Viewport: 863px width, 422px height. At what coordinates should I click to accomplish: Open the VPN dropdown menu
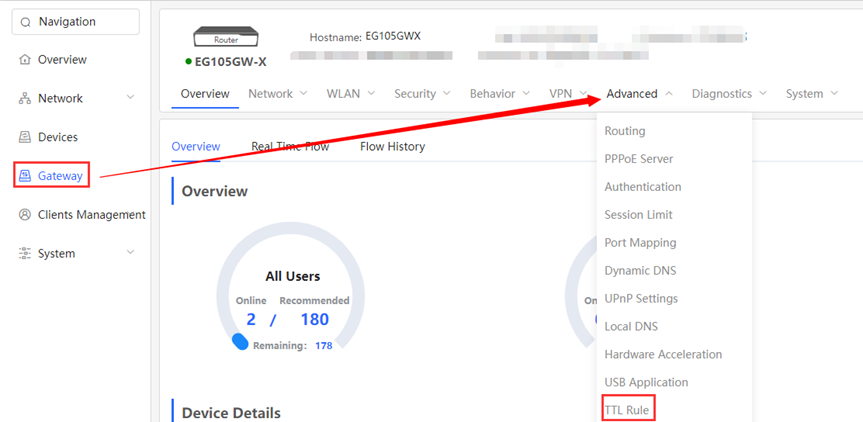(x=566, y=94)
